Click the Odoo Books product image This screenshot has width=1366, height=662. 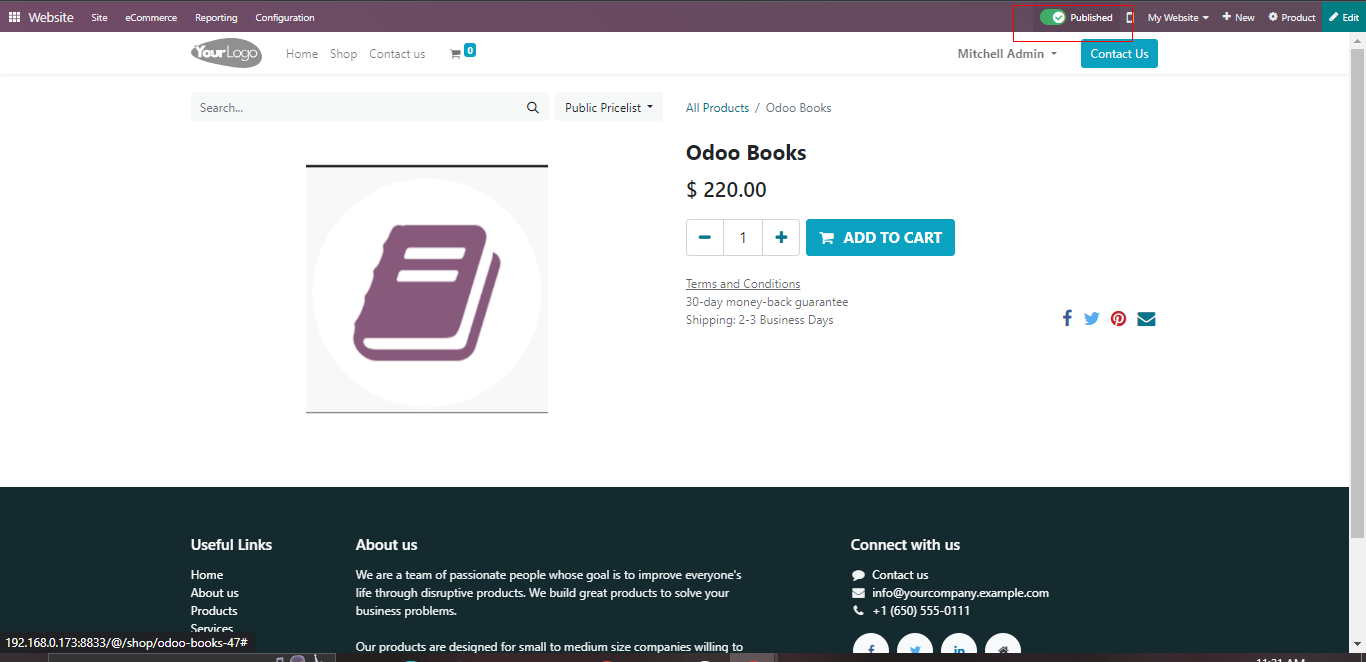pos(427,290)
